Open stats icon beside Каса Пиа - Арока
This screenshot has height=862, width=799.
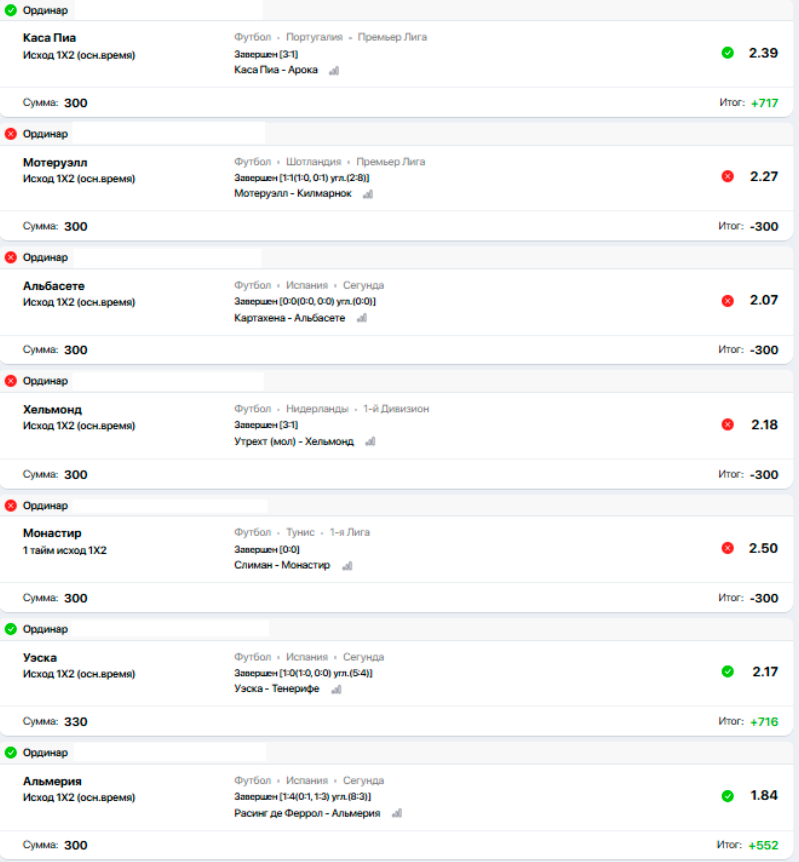click(x=334, y=71)
